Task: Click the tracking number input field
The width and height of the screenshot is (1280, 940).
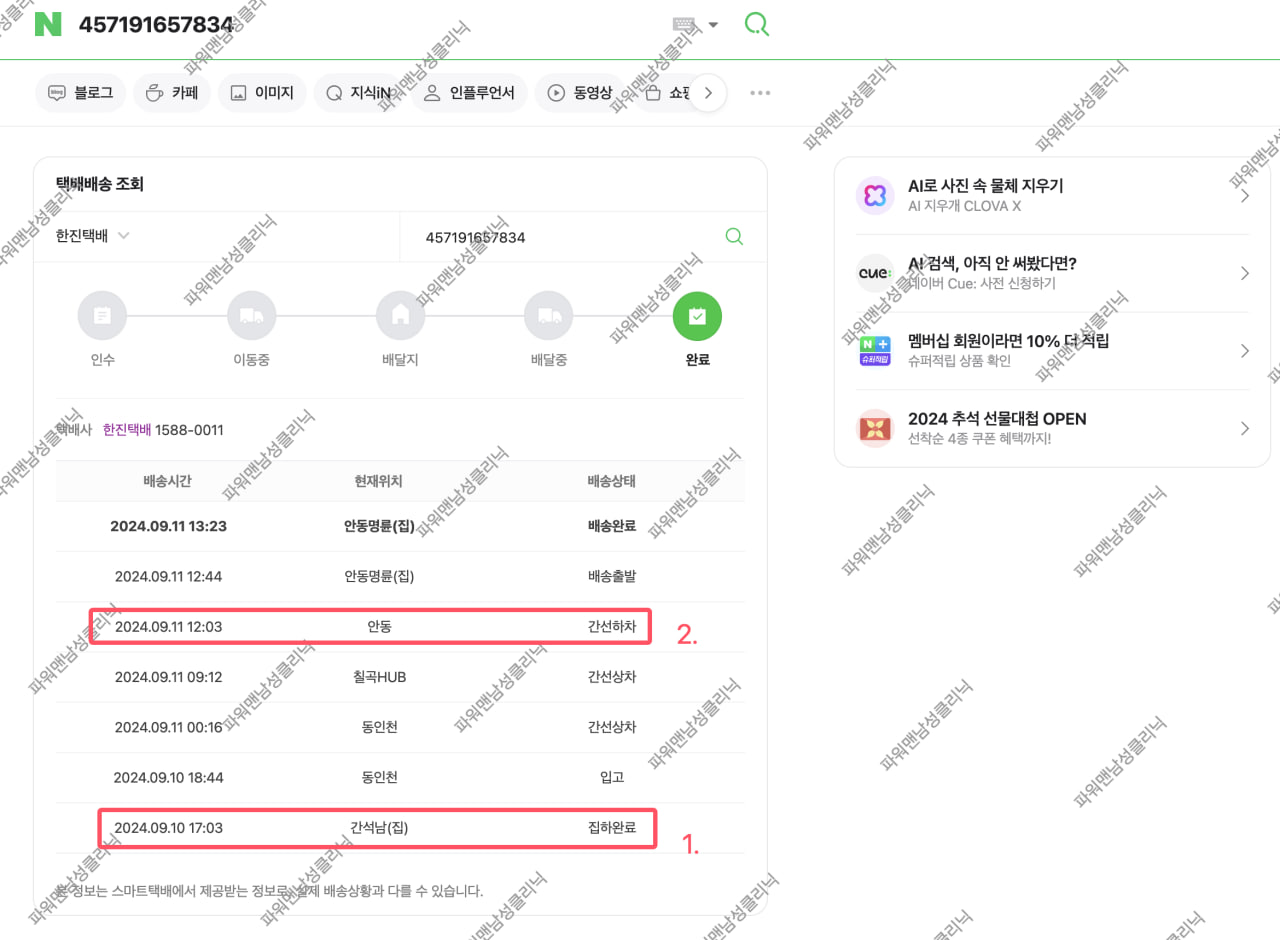Action: [x=560, y=237]
